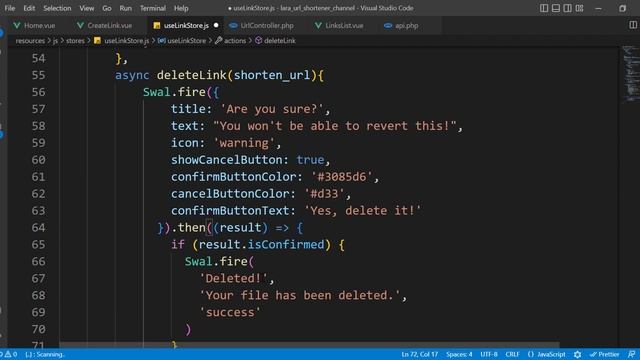Open the stores breadcrumb
This screenshot has height=360, width=640.
point(75,41)
